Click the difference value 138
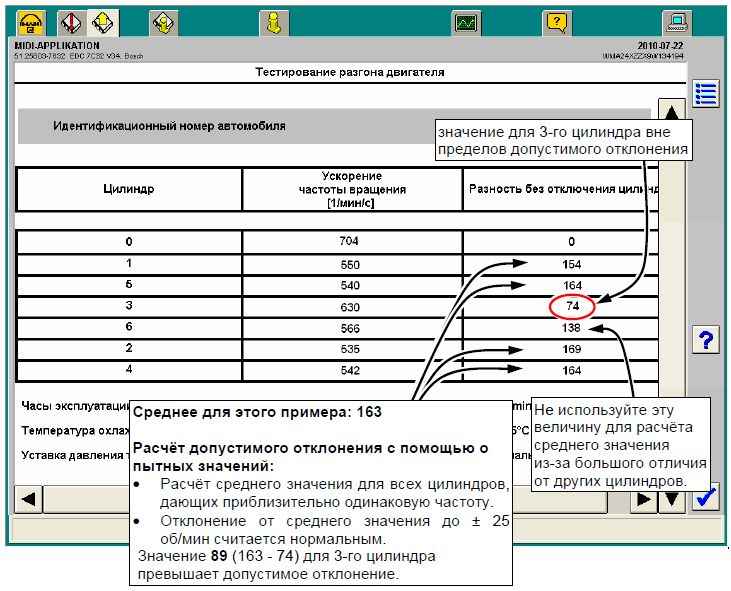 tap(572, 328)
